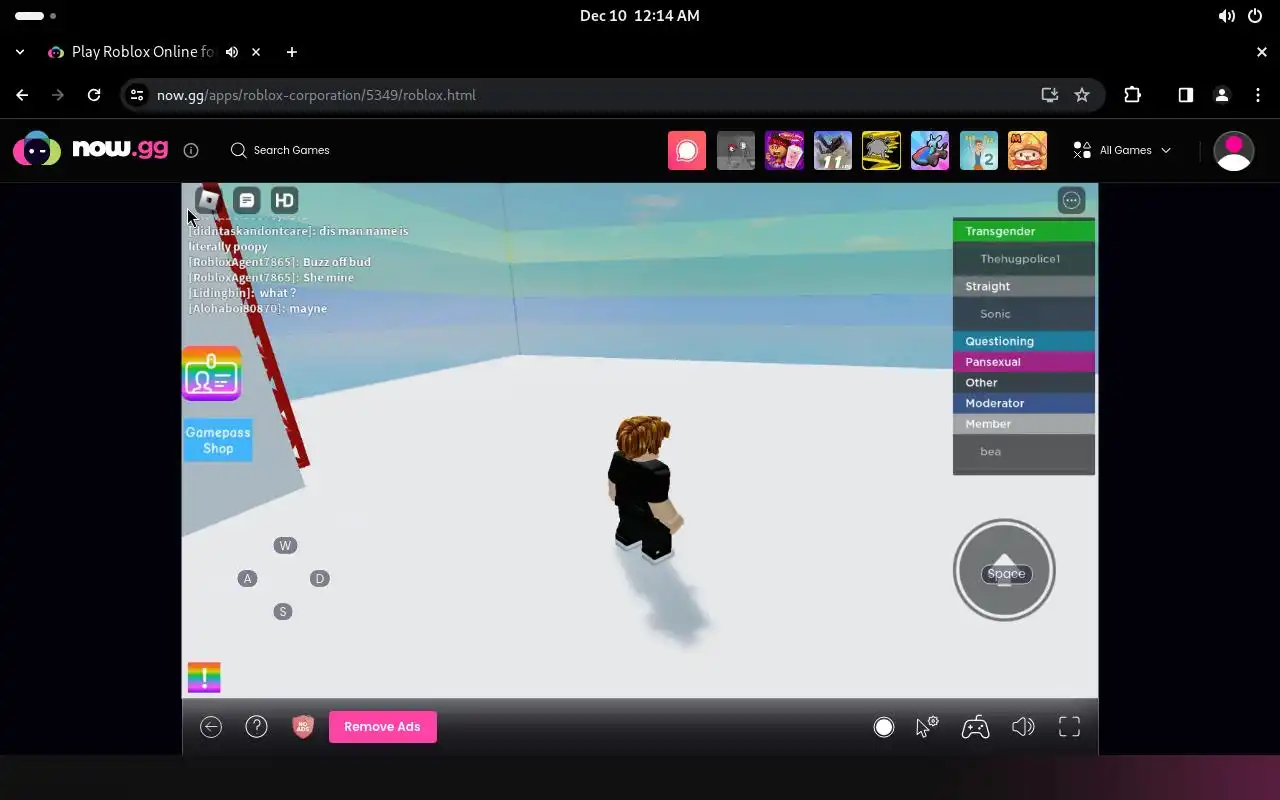Reload the page

94,95
